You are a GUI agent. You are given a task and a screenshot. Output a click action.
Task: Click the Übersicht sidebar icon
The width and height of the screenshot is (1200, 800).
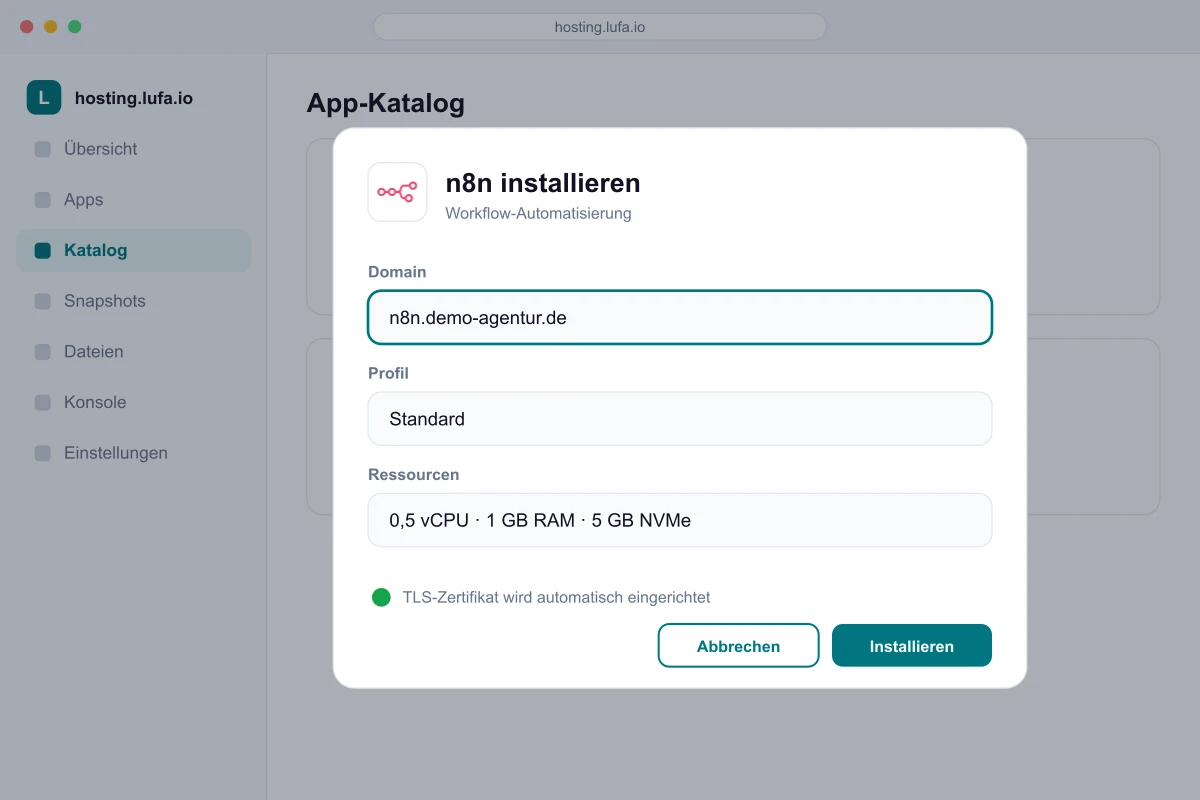click(x=43, y=149)
